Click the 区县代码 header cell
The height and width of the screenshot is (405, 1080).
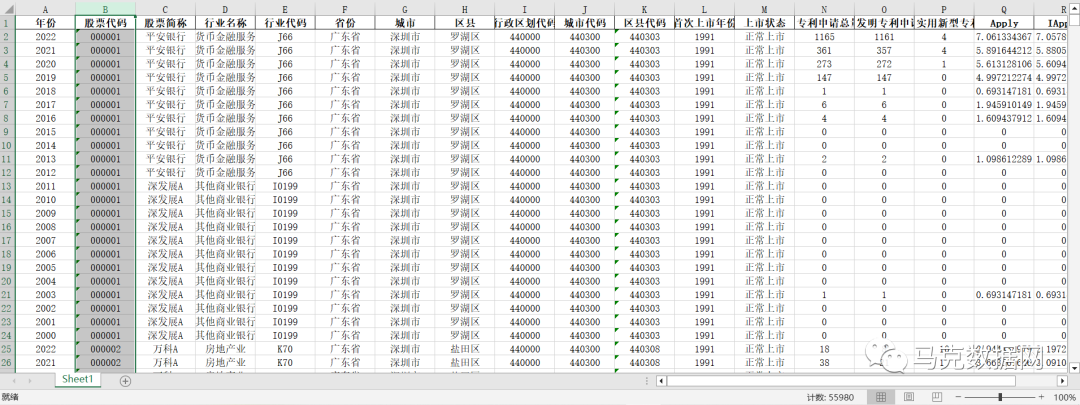(644, 22)
